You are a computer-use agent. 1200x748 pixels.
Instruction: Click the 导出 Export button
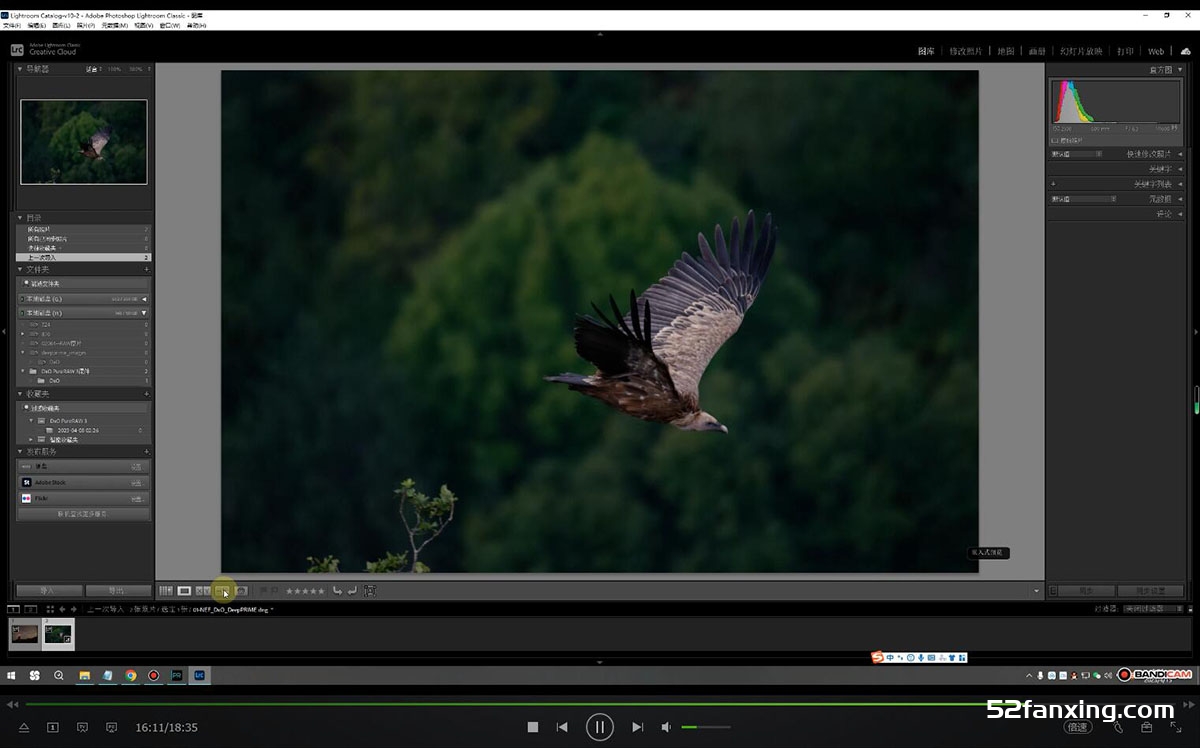click(x=118, y=591)
